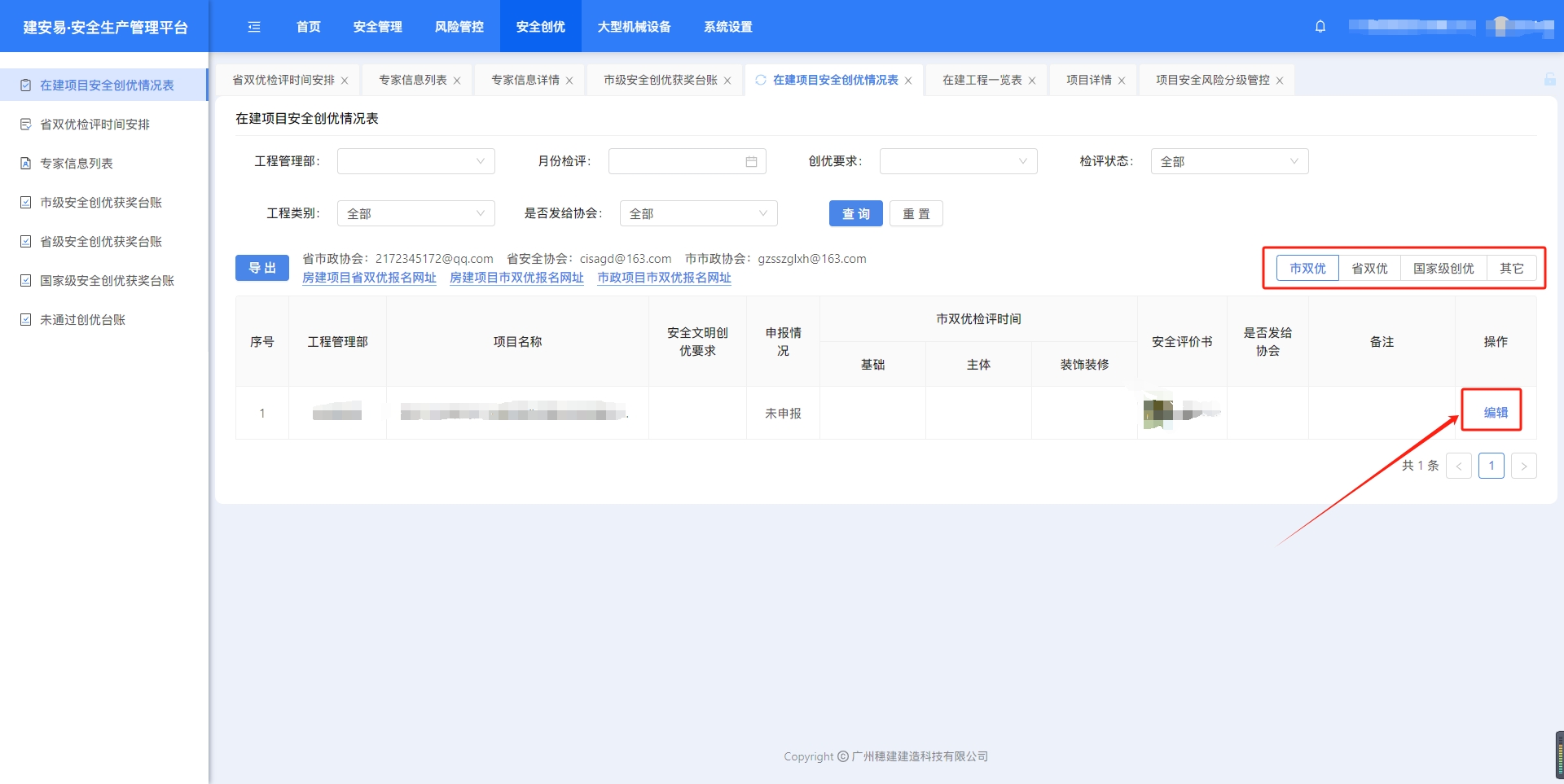Click 编辑 in the first table row
The height and width of the screenshot is (784, 1564).
point(1496,413)
